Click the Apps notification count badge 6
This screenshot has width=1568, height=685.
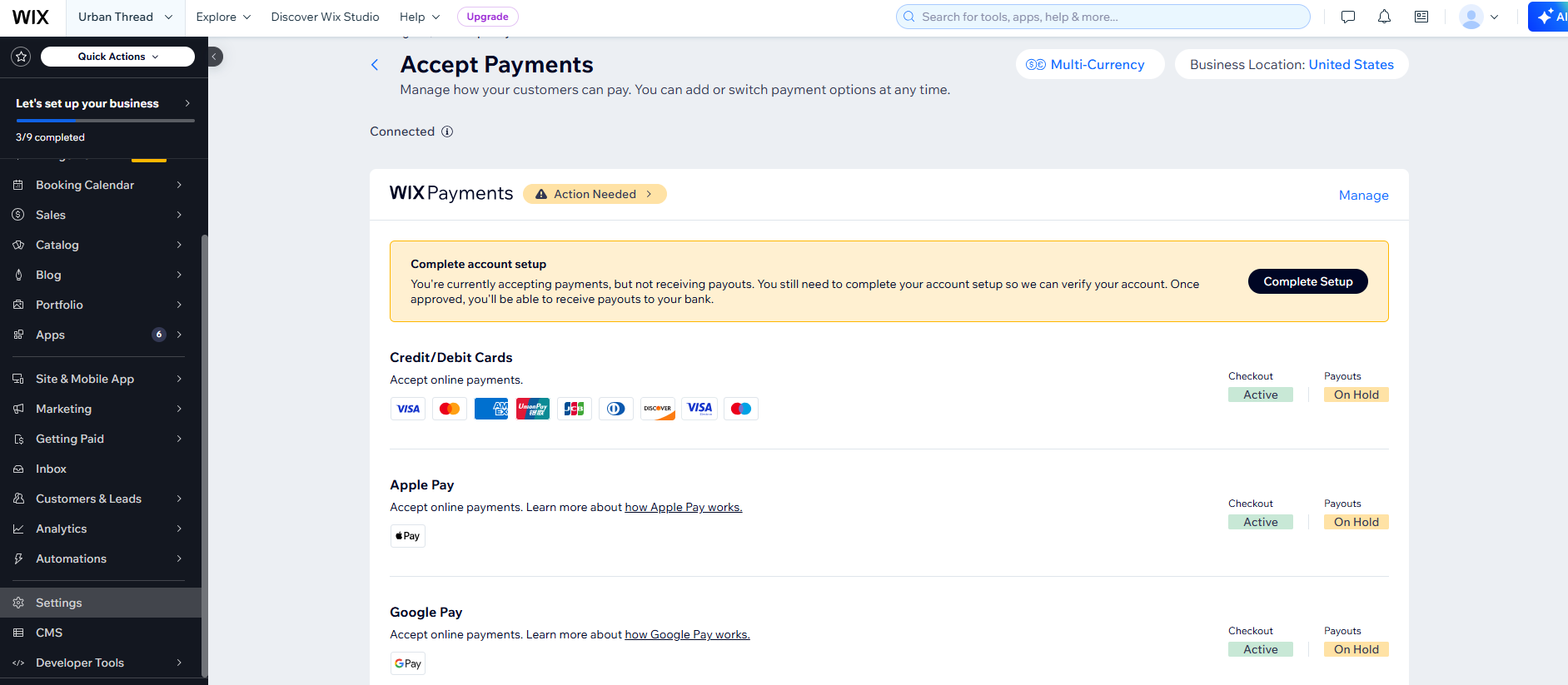[x=159, y=335]
